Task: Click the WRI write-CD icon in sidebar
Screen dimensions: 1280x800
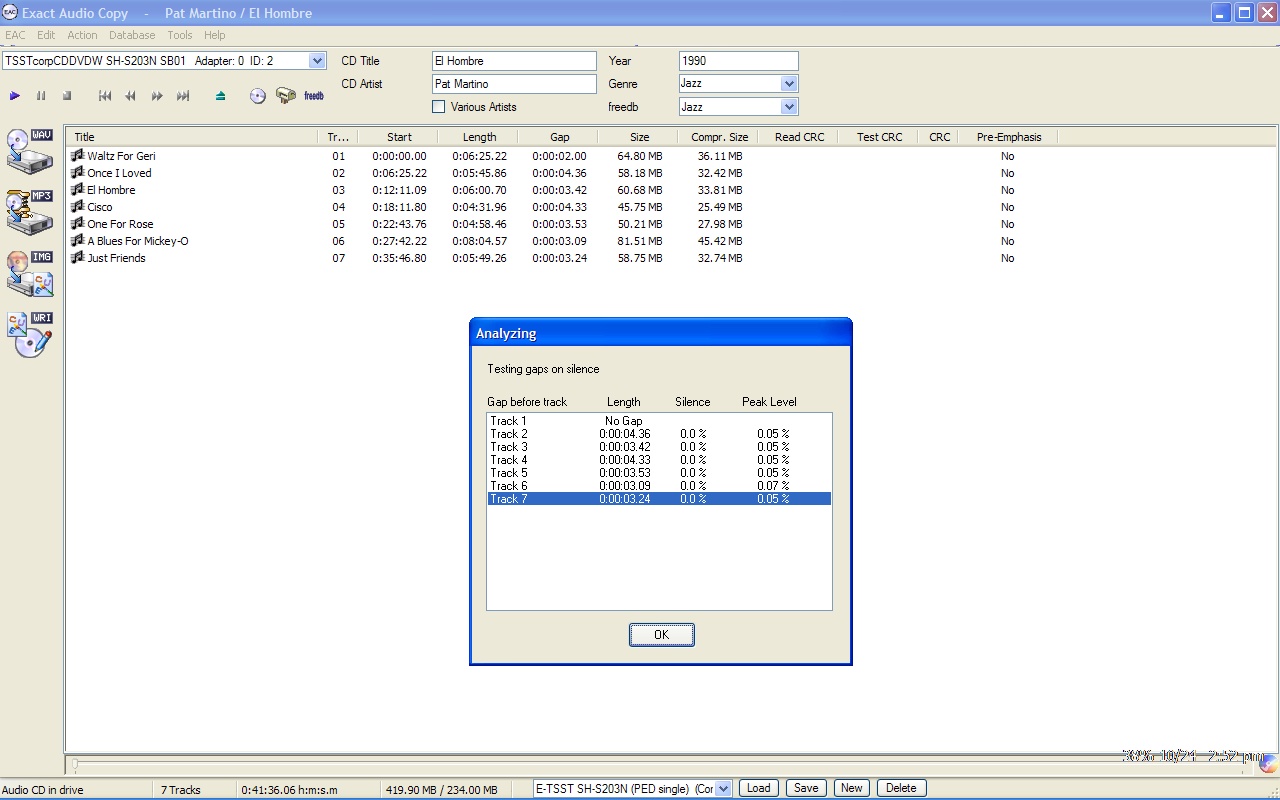Action: (x=30, y=335)
